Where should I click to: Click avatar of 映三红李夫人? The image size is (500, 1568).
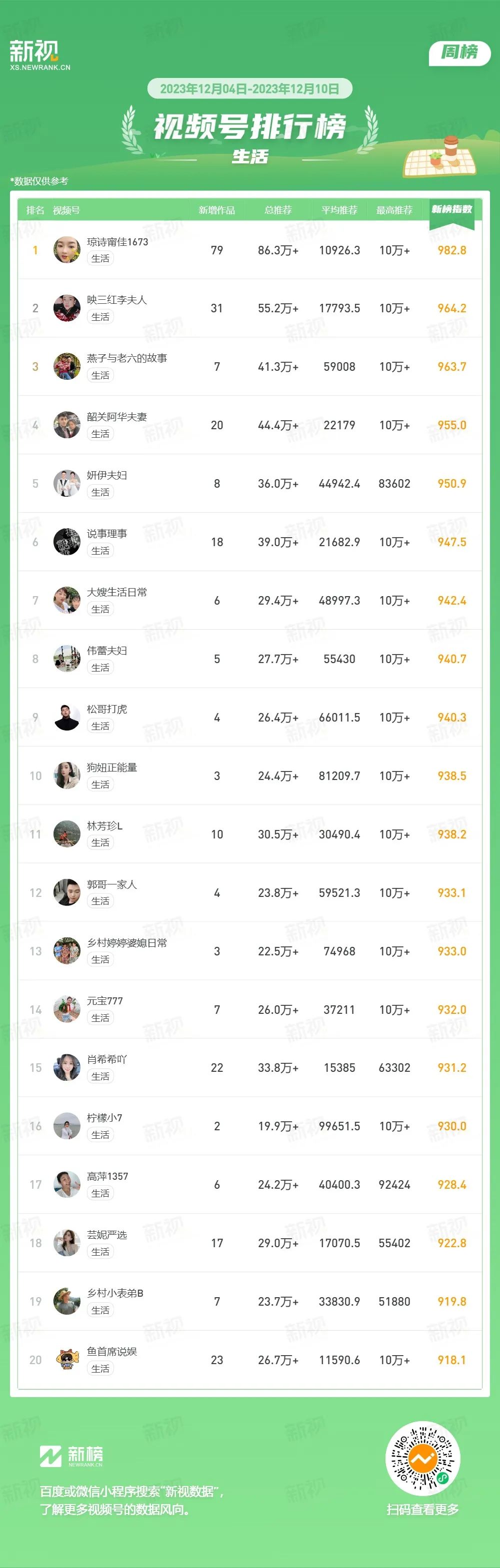pyautogui.click(x=67, y=308)
